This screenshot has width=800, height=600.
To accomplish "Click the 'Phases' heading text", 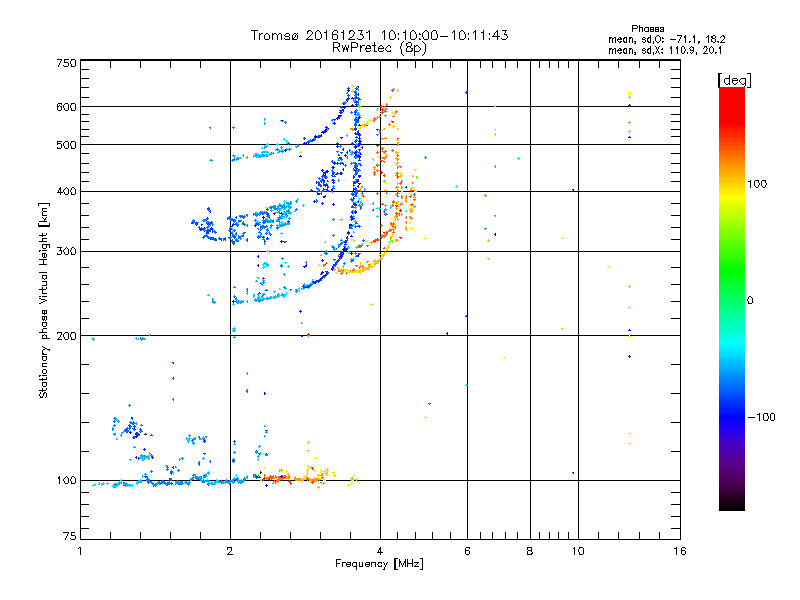I will coord(647,29).
